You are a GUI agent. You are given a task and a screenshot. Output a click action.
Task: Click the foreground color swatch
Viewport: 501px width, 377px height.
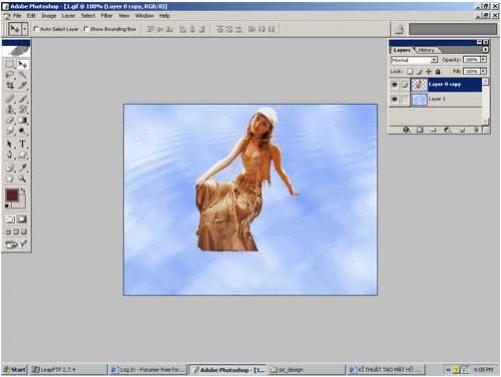pyautogui.click(x=12, y=195)
